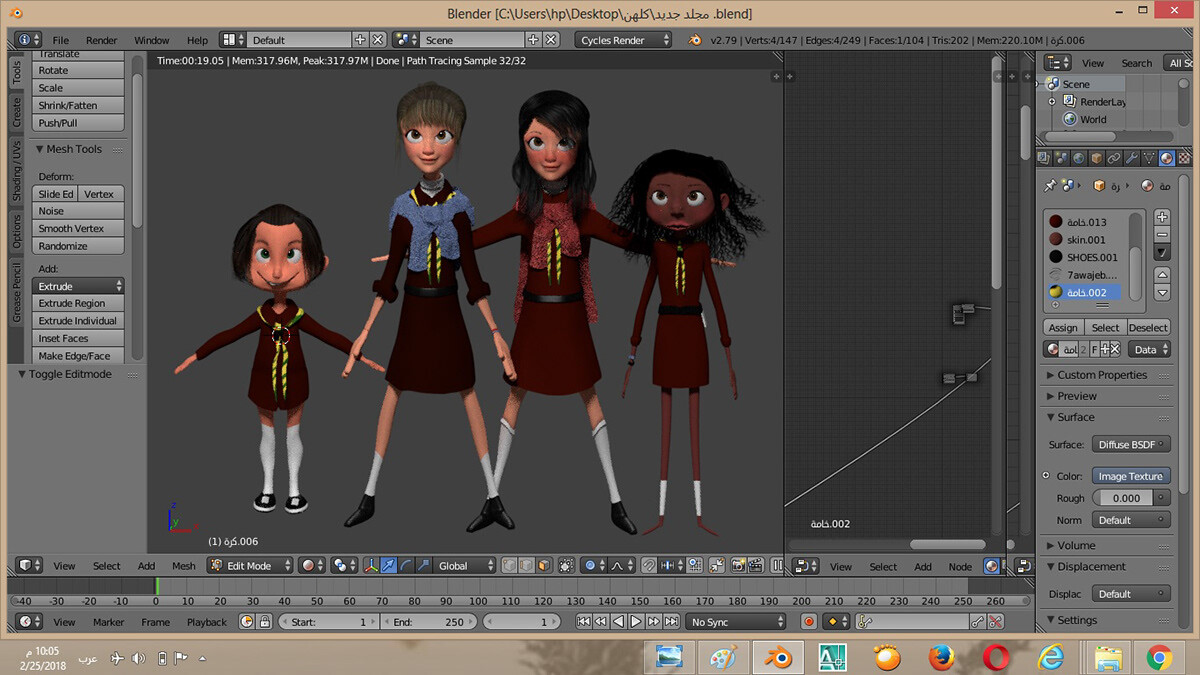Toggle the snap magnet in the viewport header
Viewport: 1200px width, 675px height.
click(649, 566)
